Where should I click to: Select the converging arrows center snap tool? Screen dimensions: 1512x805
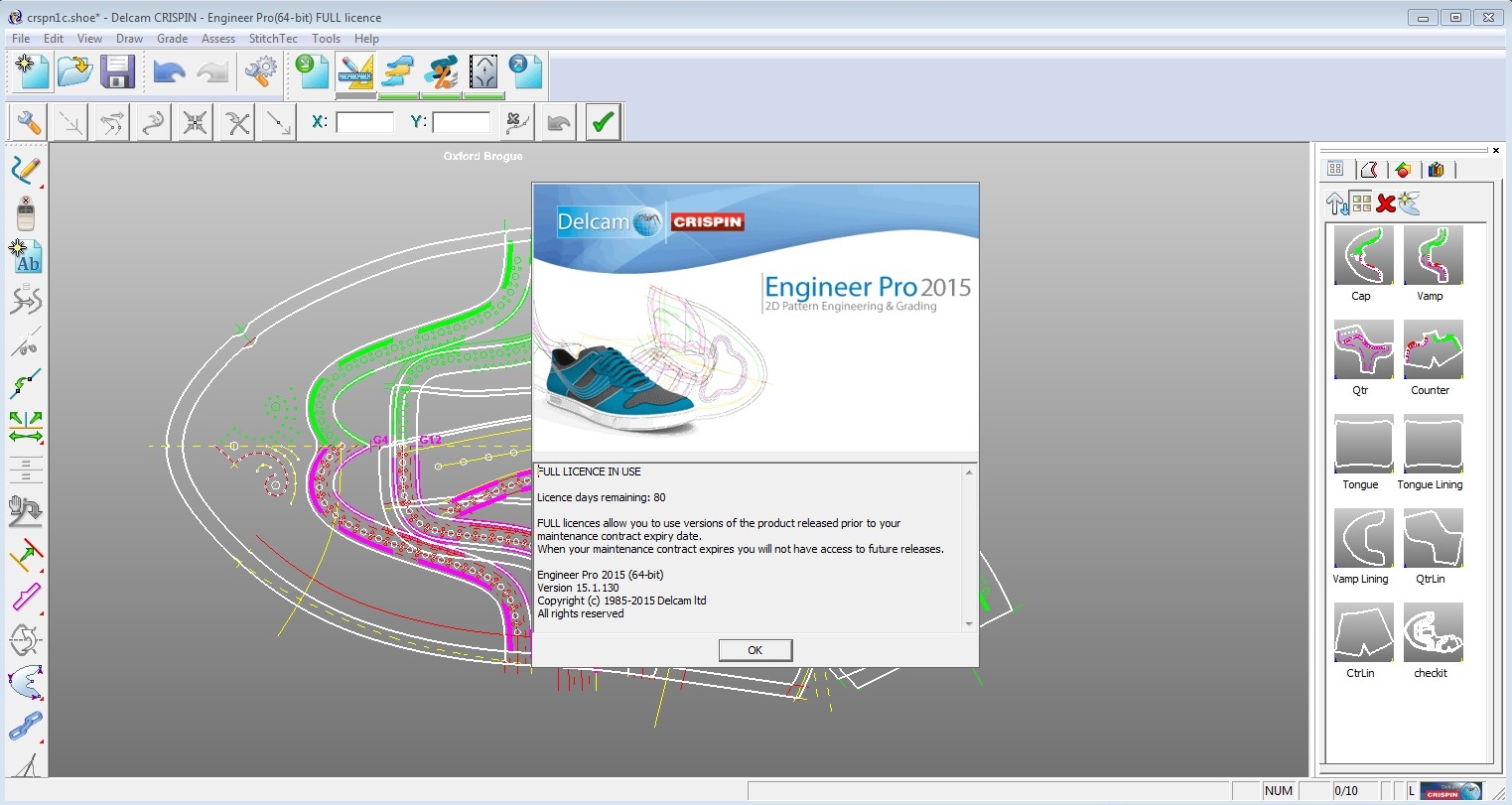(196, 122)
